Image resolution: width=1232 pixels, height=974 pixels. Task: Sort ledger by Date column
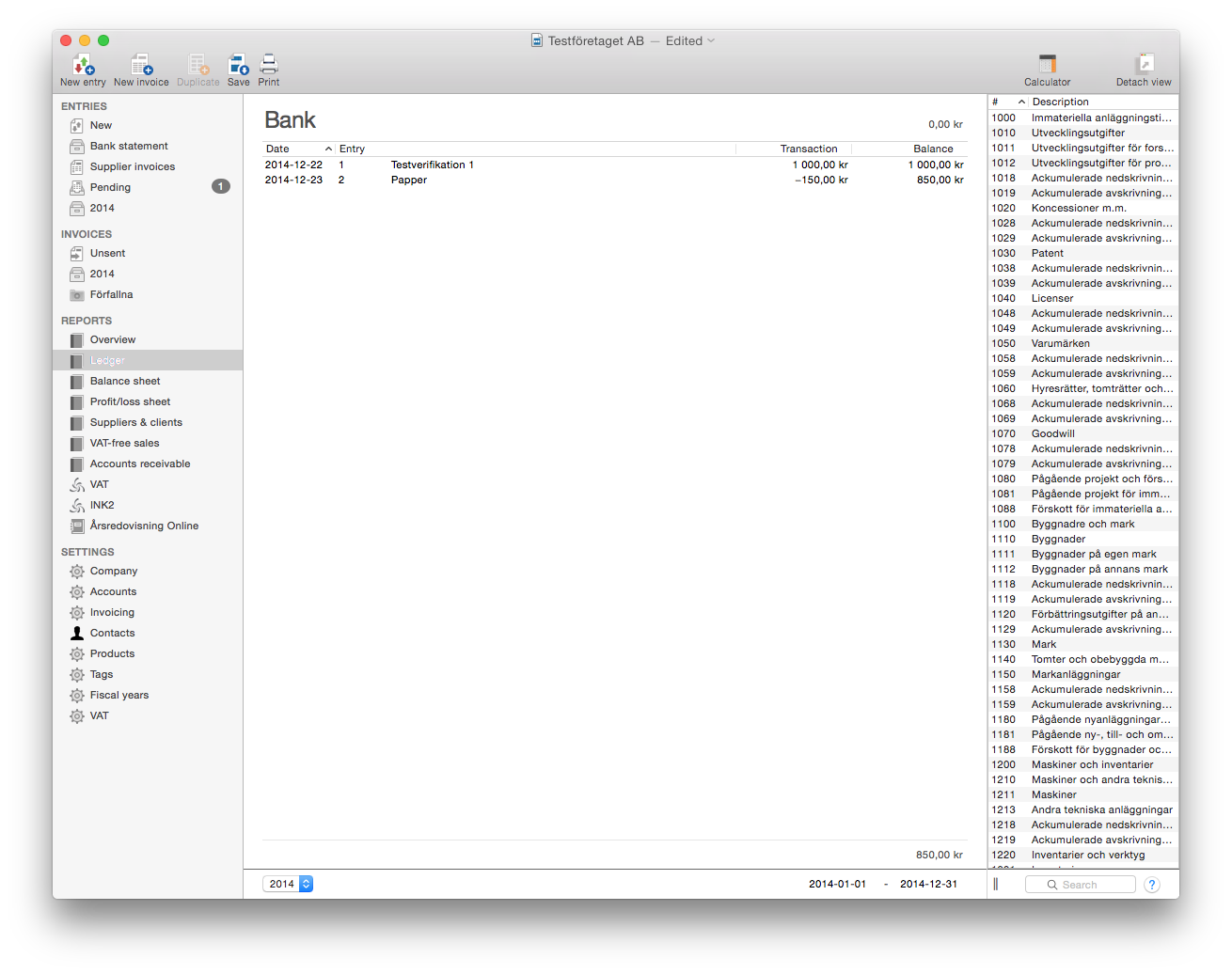[298, 149]
